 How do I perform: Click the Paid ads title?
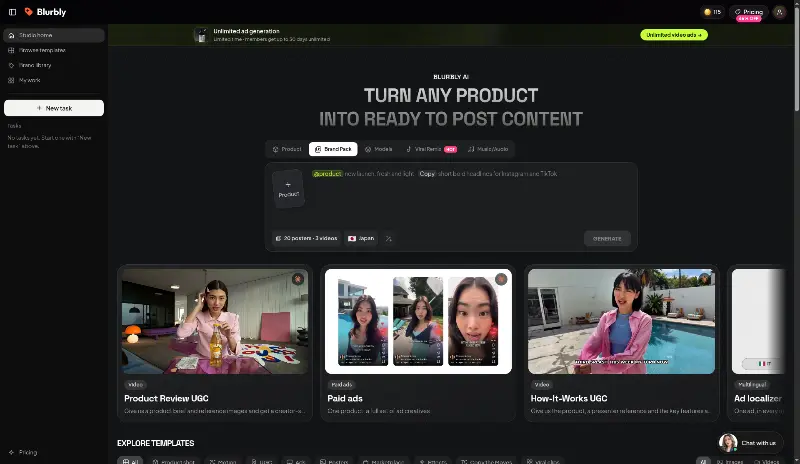pyautogui.click(x=345, y=398)
